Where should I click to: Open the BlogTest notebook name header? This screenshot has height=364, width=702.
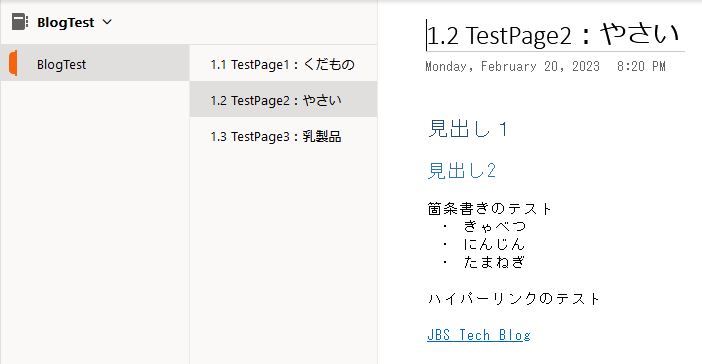click(65, 22)
